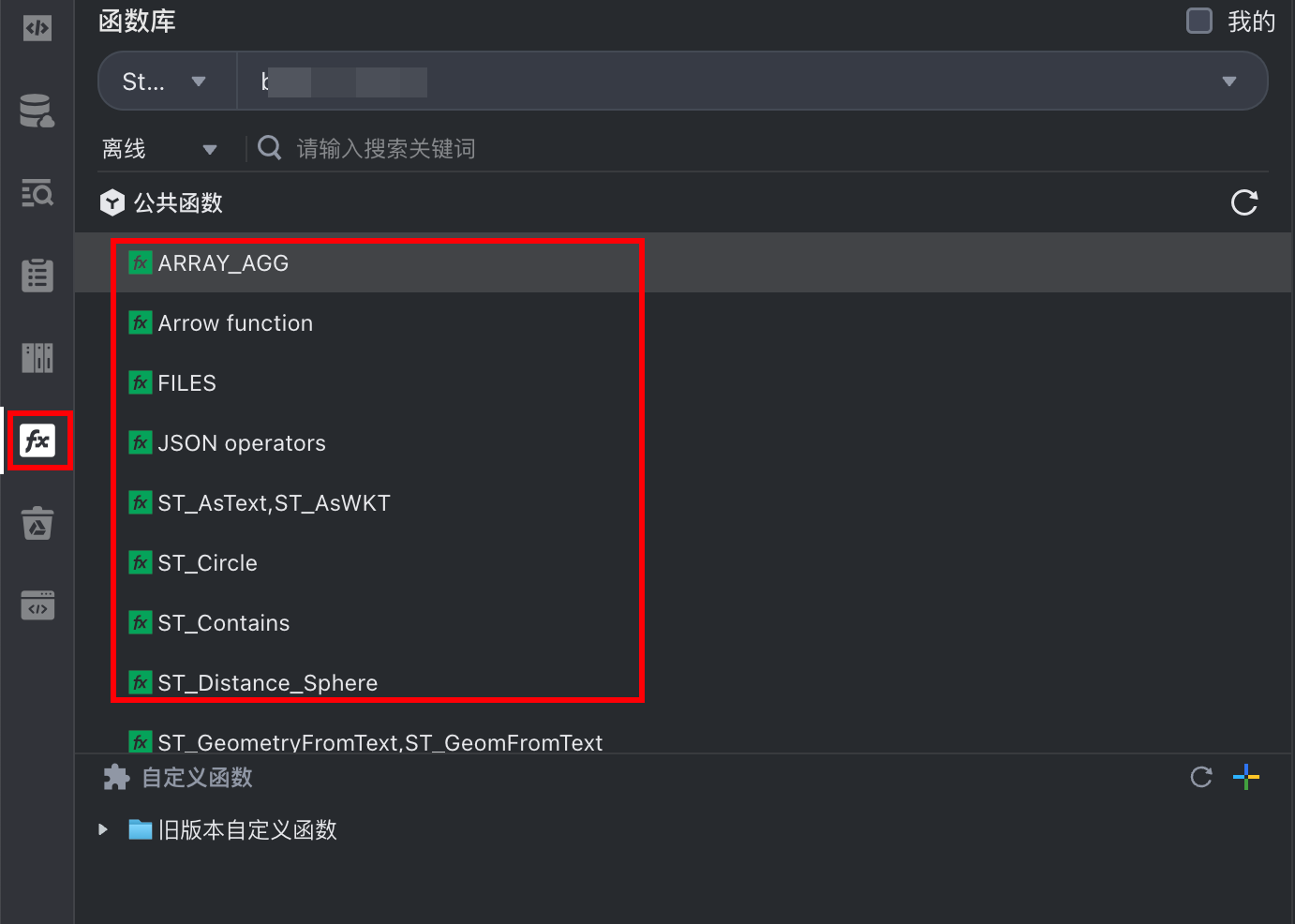The height and width of the screenshot is (924, 1295).
Task: Click the 自定义函数 section header
Action: 197,777
